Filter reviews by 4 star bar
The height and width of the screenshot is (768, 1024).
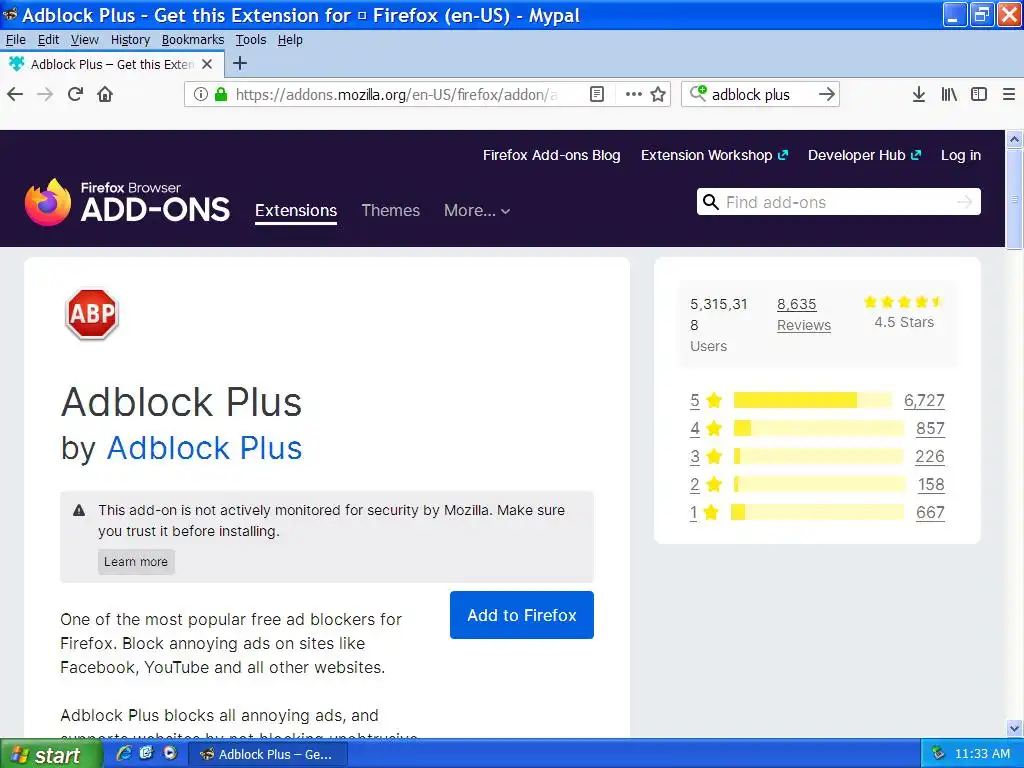tap(818, 428)
